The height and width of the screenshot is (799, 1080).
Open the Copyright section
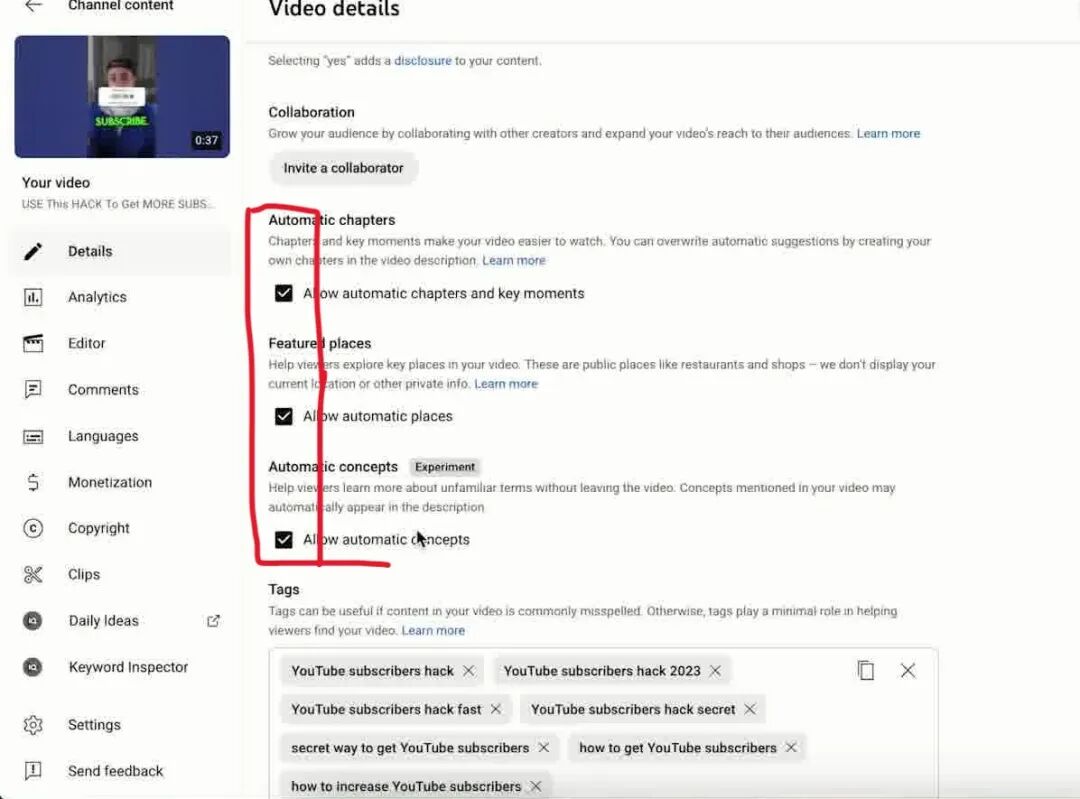(x=96, y=528)
